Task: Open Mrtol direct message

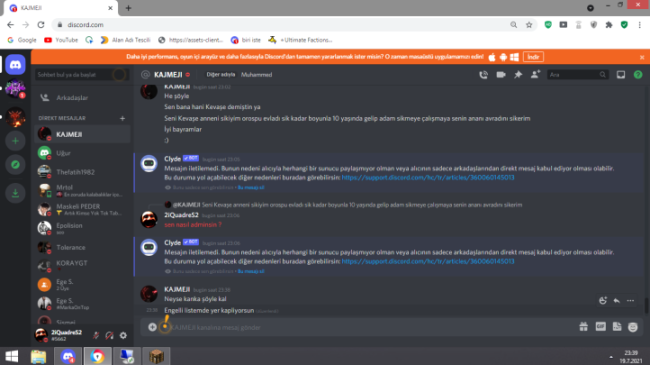Action: 82,190
